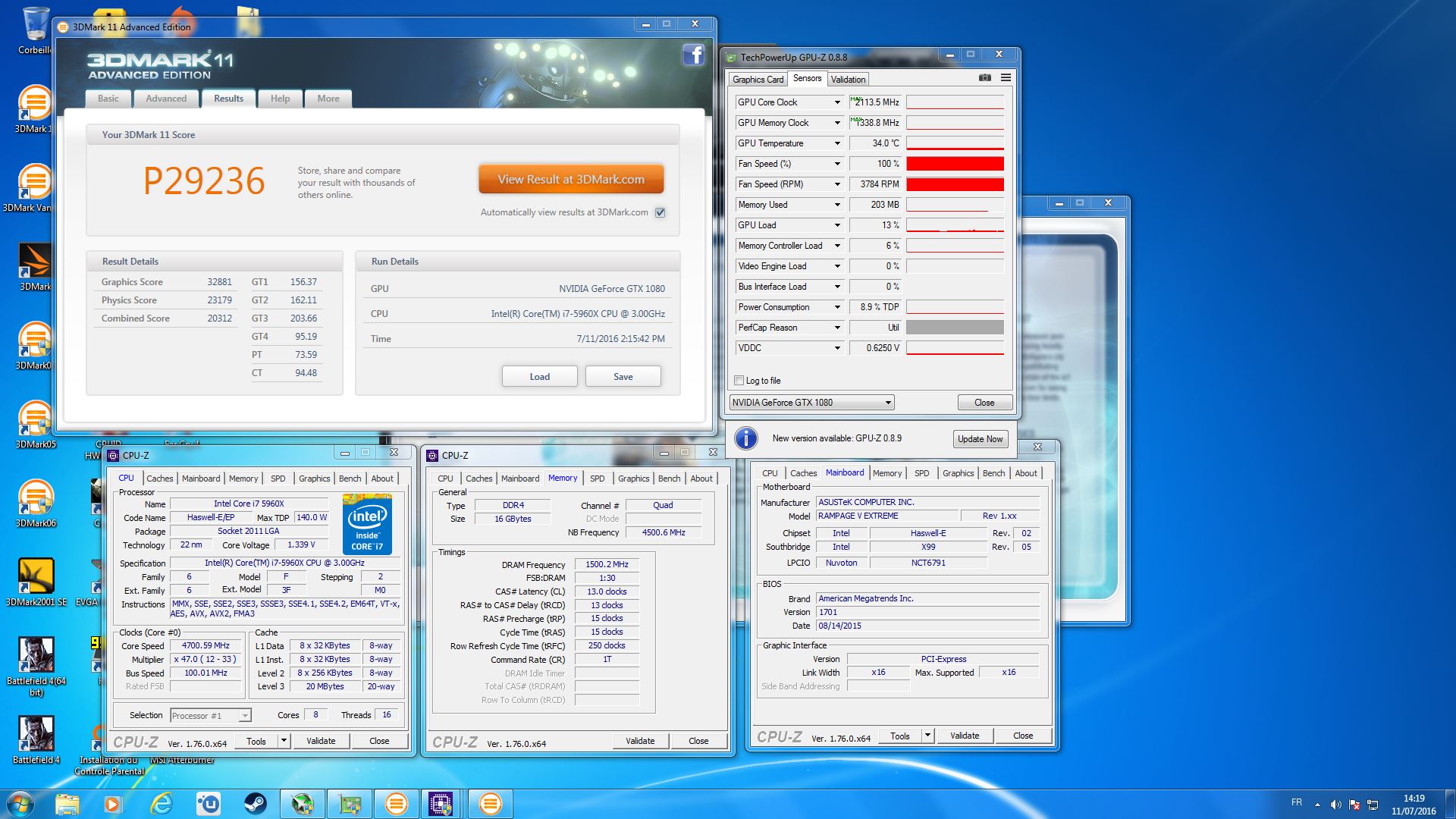Open Uplay from the taskbar

pyautogui.click(x=208, y=804)
